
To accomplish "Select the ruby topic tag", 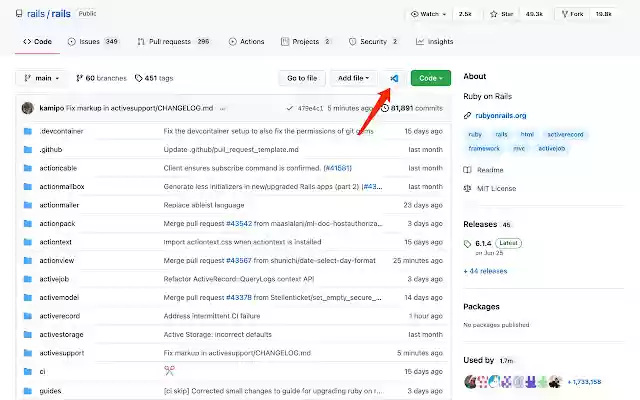I will pyautogui.click(x=473, y=133).
